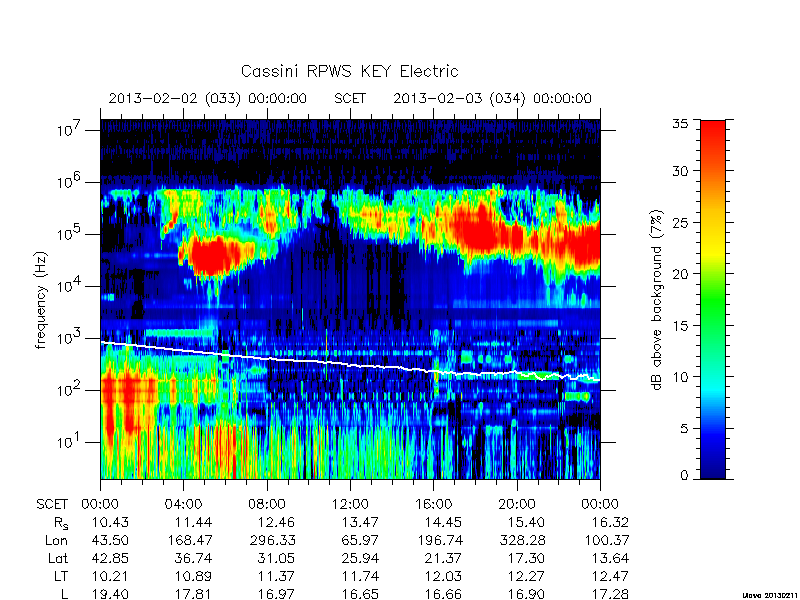Select the '2013-02-03 (034) 00:00:00' end date label
Viewport: 800px width, 600px height.
[492, 98]
